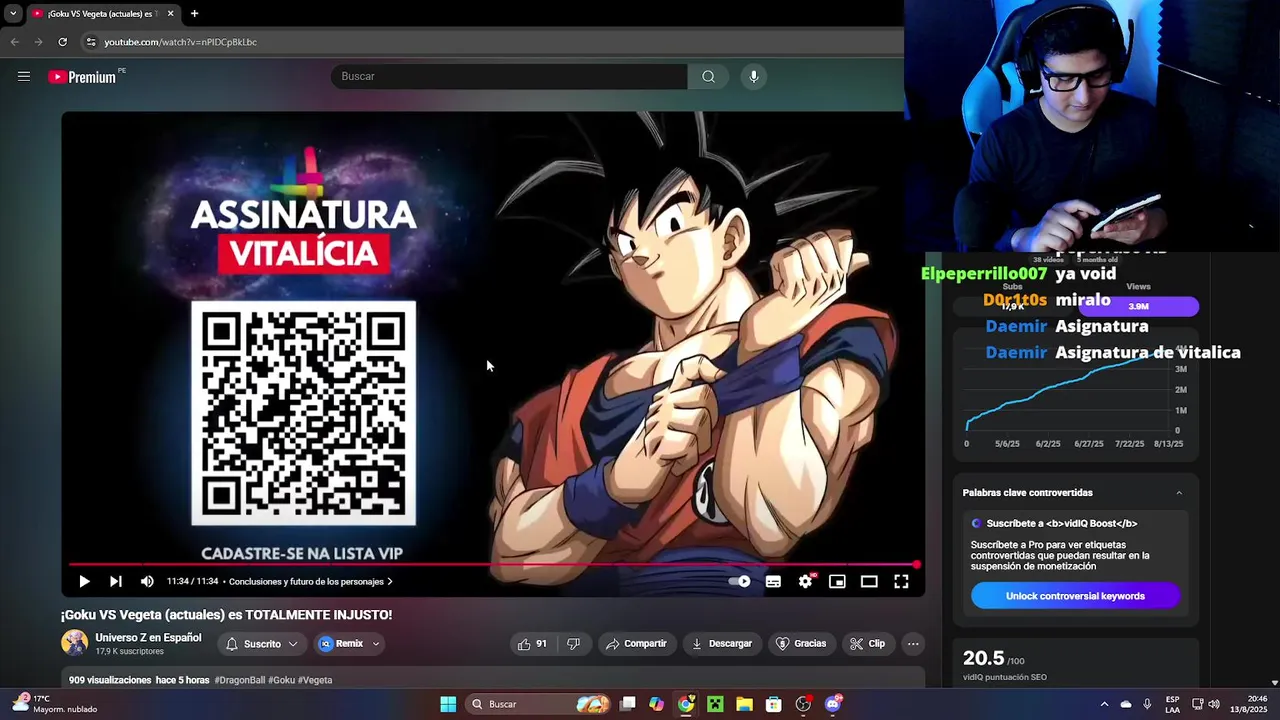Go forward in browser
This screenshot has height=720, width=1280.
pyautogui.click(x=38, y=42)
